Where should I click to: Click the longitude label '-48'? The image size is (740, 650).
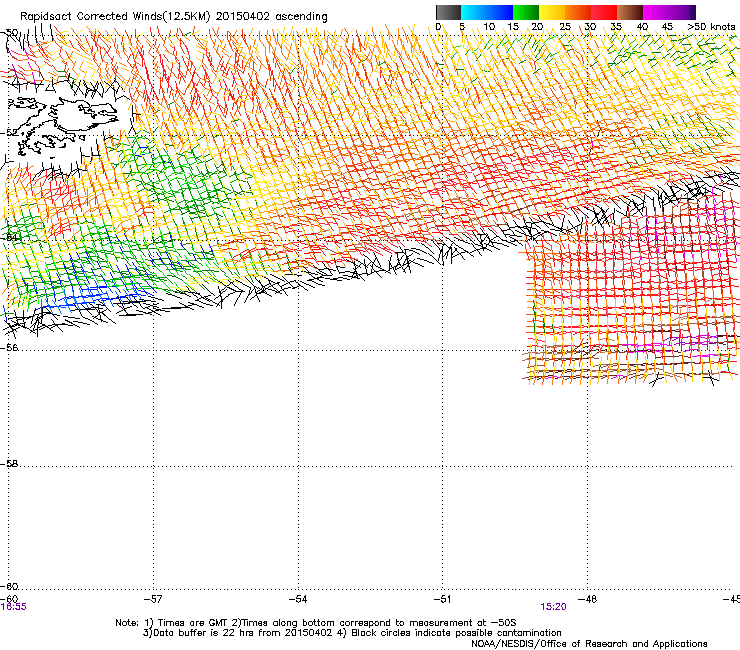[x=587, y=599]
